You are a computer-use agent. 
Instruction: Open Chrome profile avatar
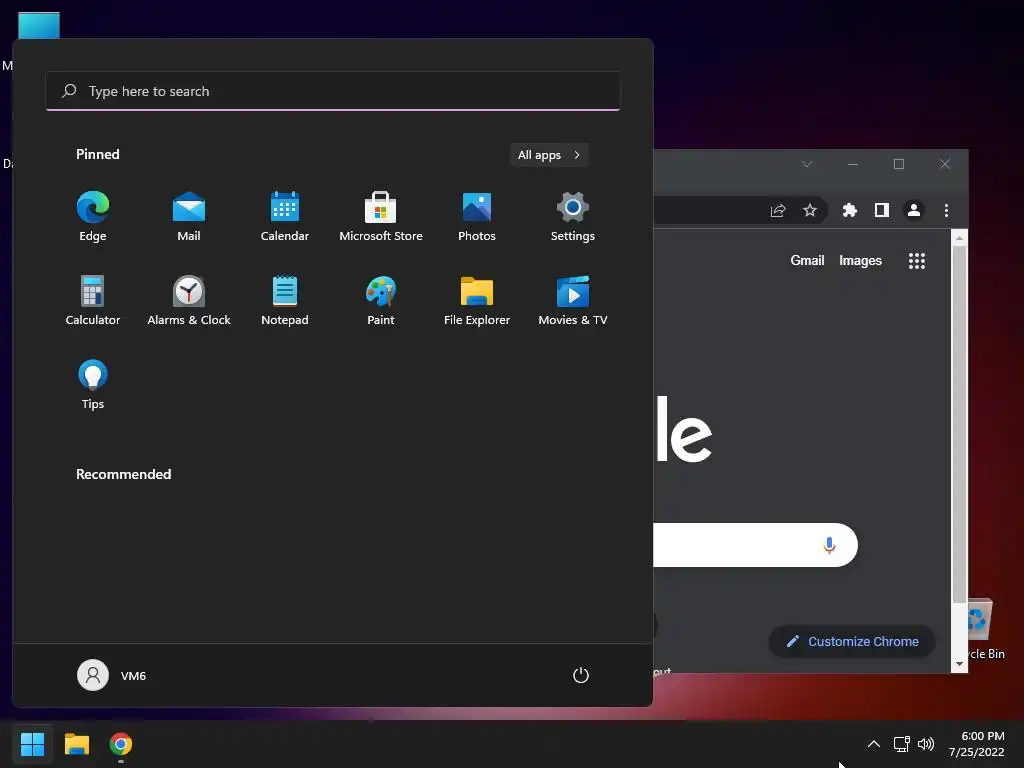[914, 210]
